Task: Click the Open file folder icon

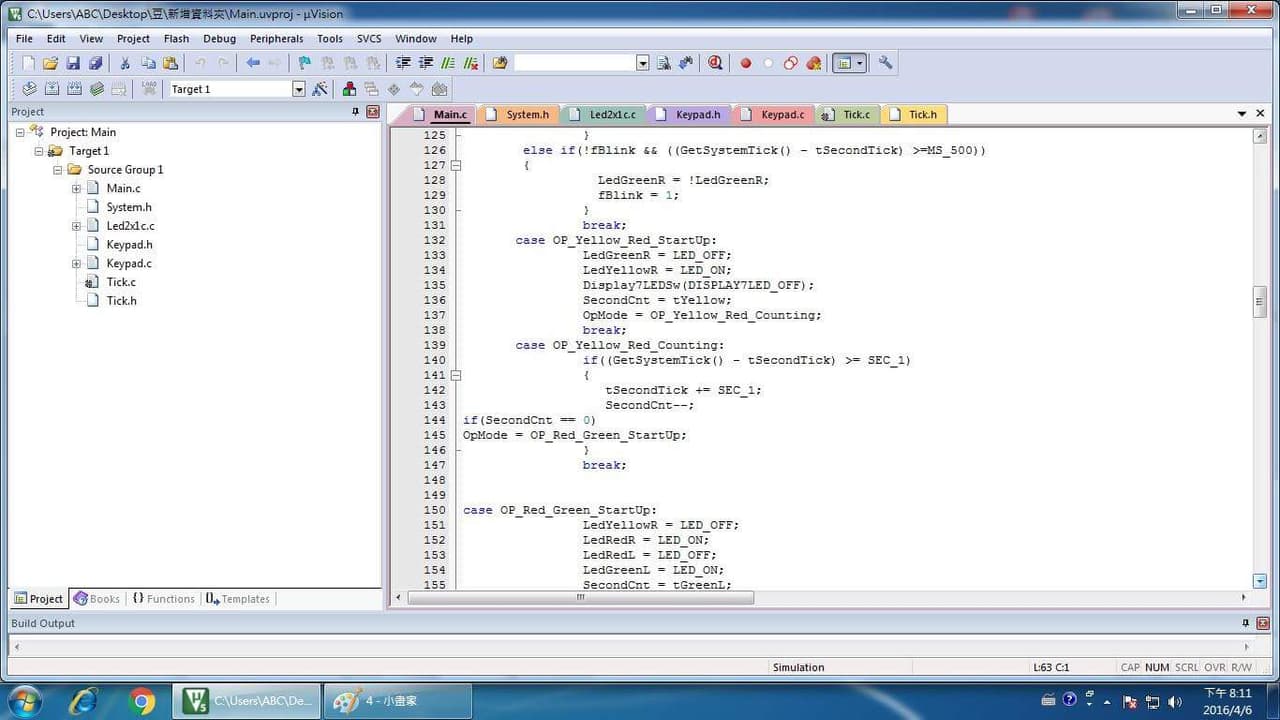Action: point(50,63)
